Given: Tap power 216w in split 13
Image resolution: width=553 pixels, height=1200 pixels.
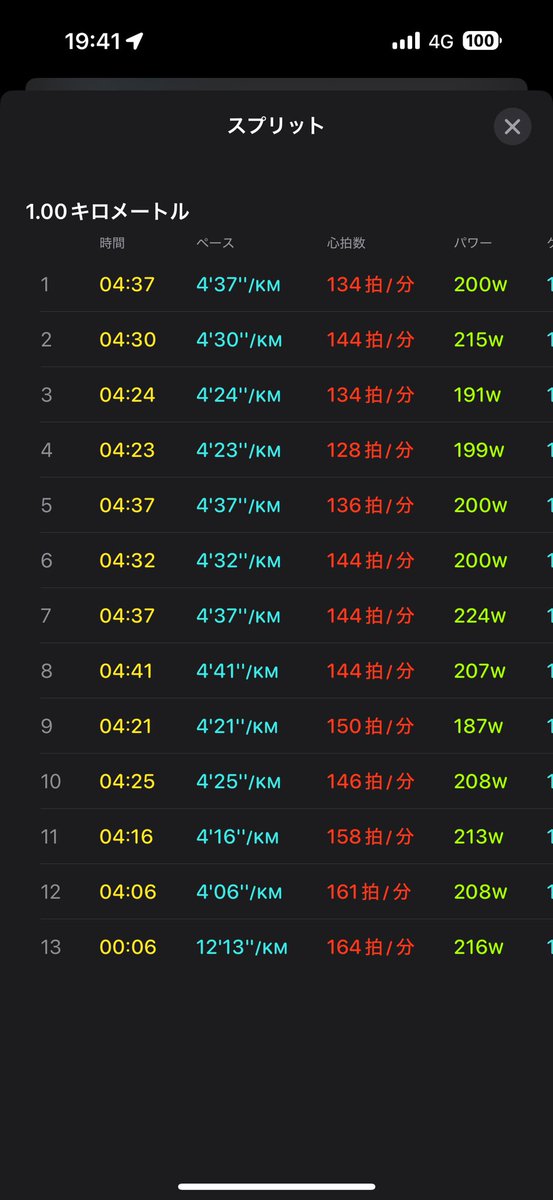Looking at the screenshot, I should pos(479,947).
